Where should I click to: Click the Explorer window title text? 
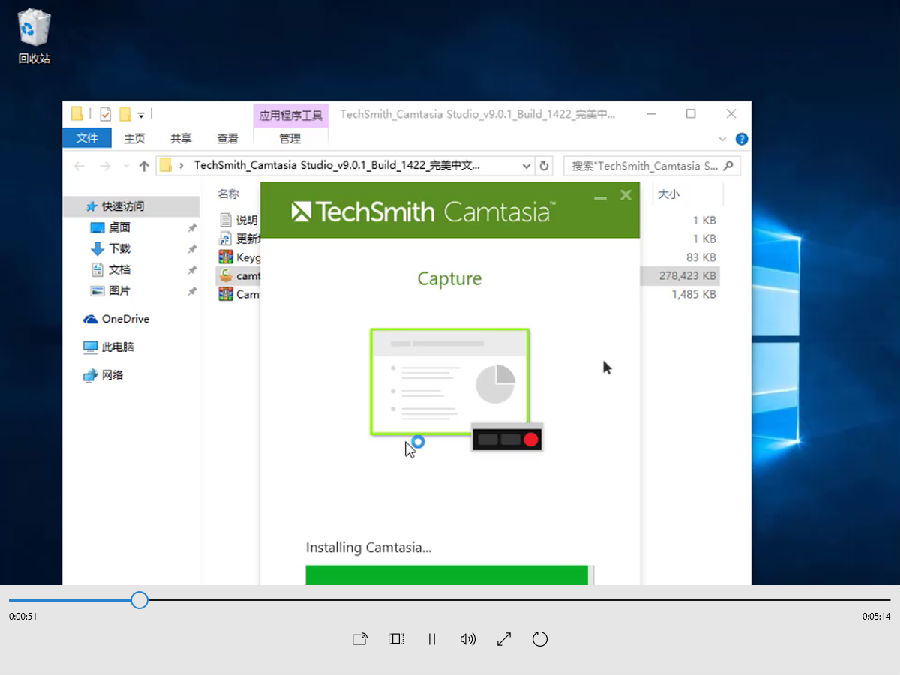(x=477, y=114)
